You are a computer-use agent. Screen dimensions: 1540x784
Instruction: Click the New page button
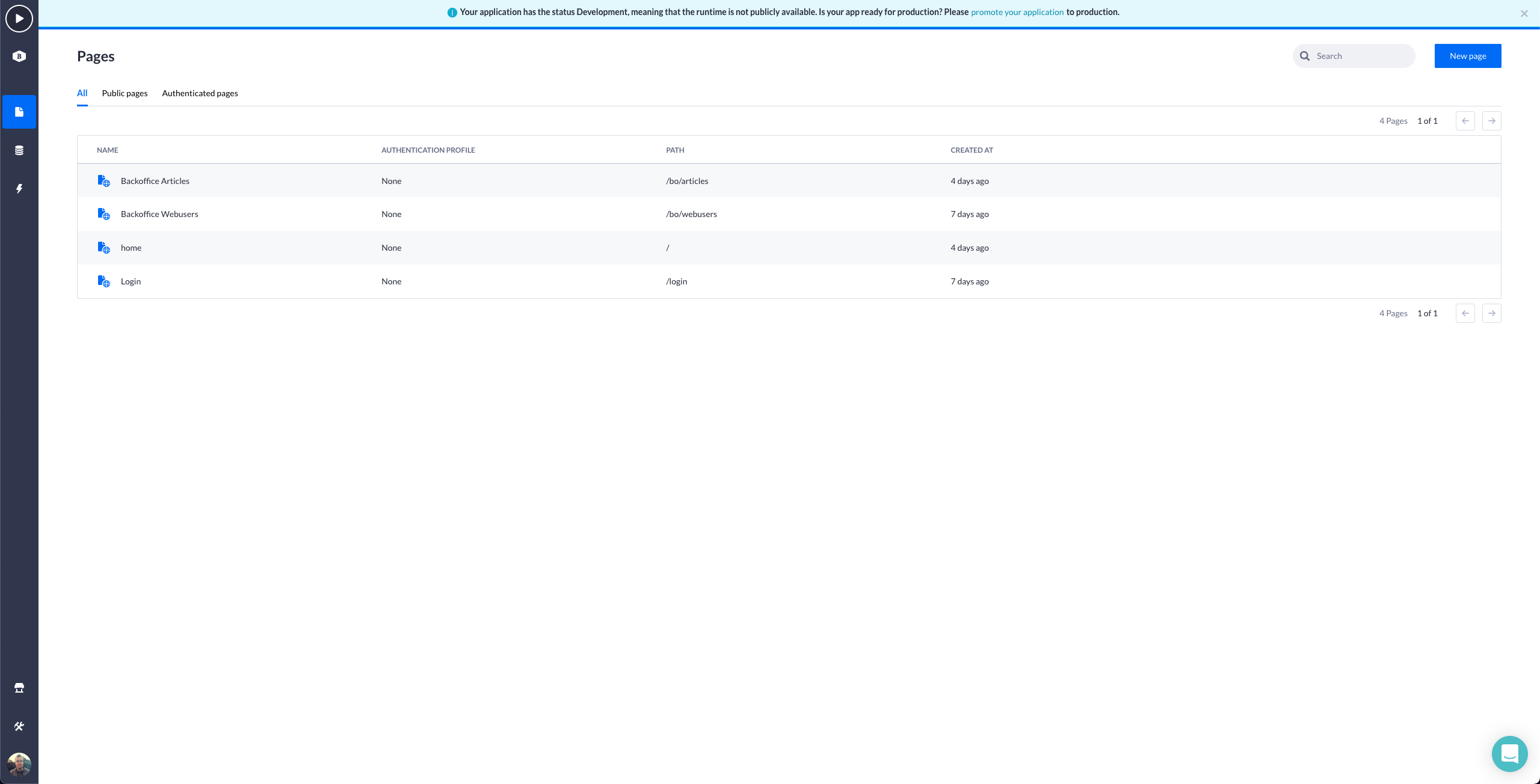pos(1467,55)
